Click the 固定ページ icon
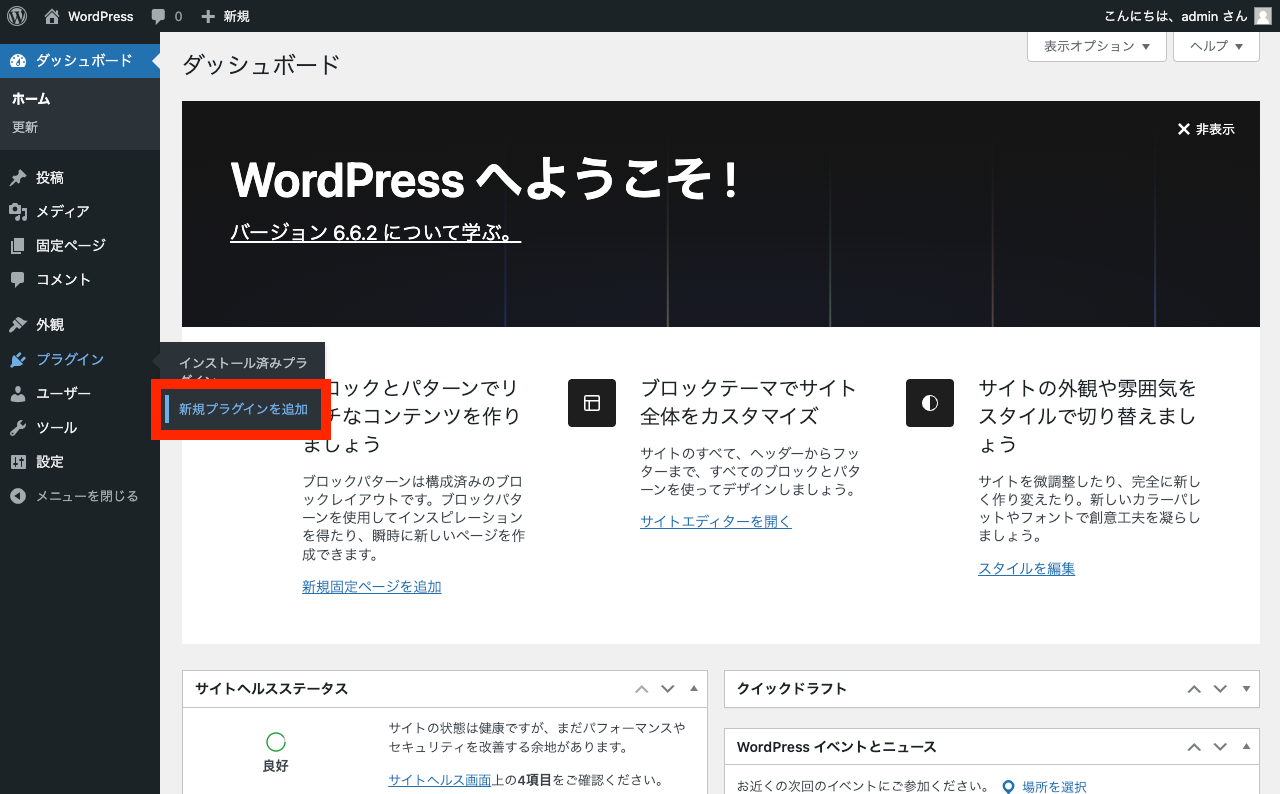Image resolution: width=1280 pixels, height=794 pixels. [18, 246]
